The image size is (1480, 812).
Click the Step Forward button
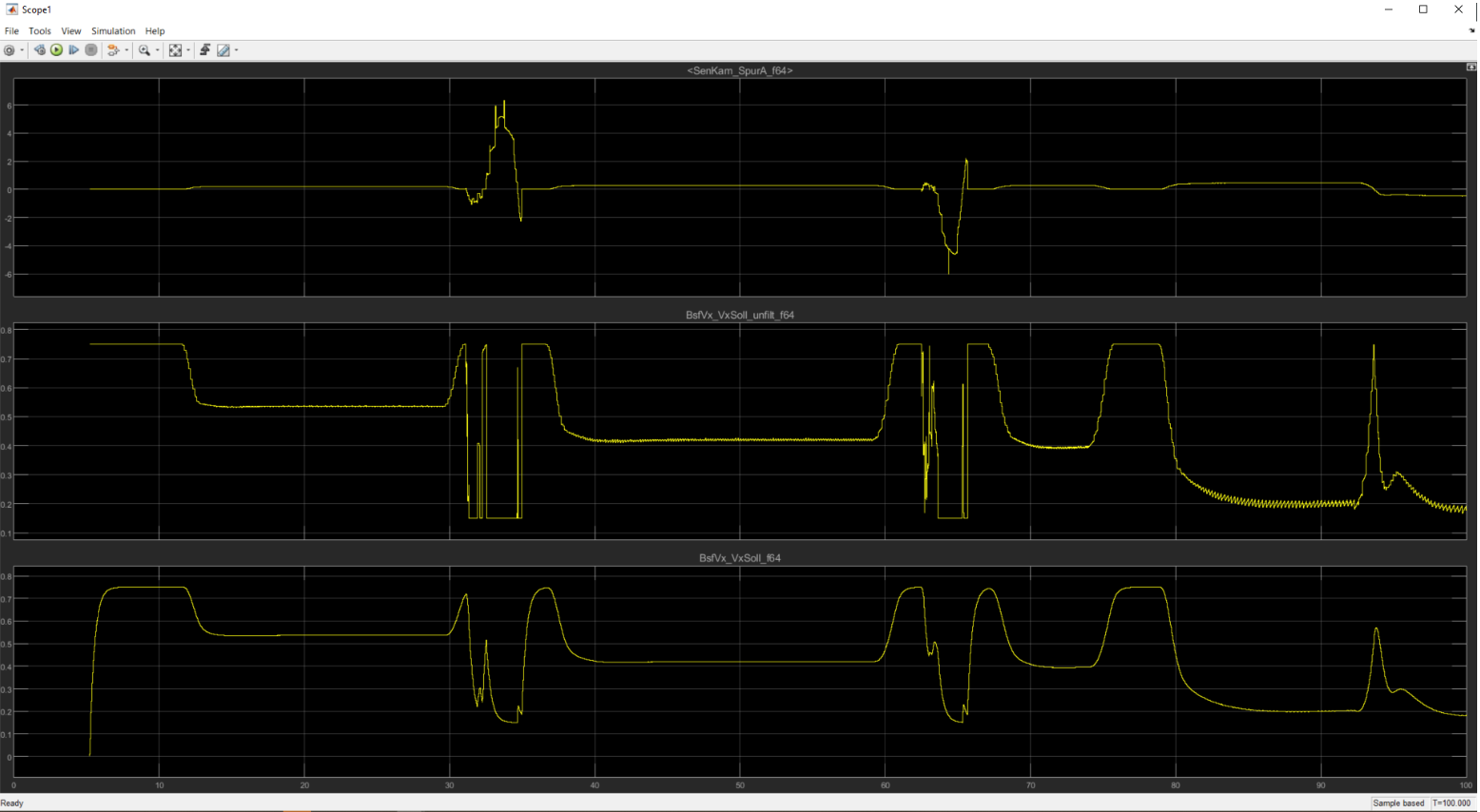[74, 50]
